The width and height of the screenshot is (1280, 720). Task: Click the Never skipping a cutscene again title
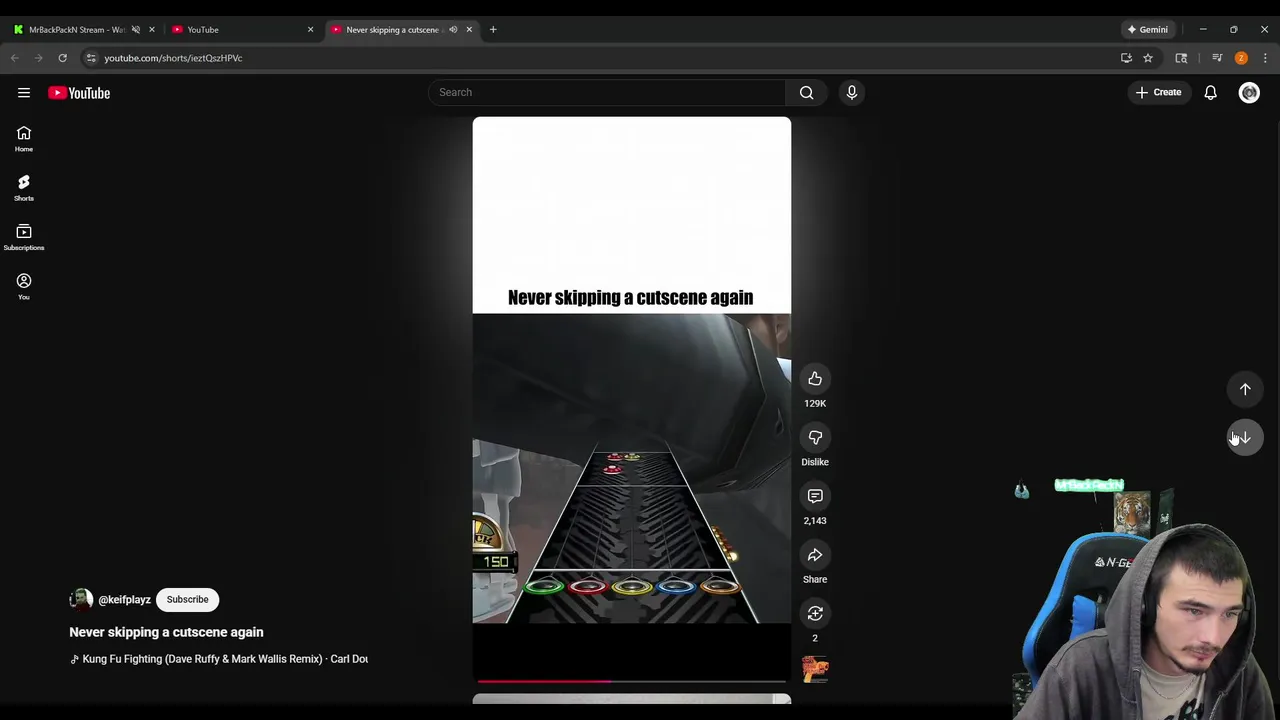[x=166, y=632]
